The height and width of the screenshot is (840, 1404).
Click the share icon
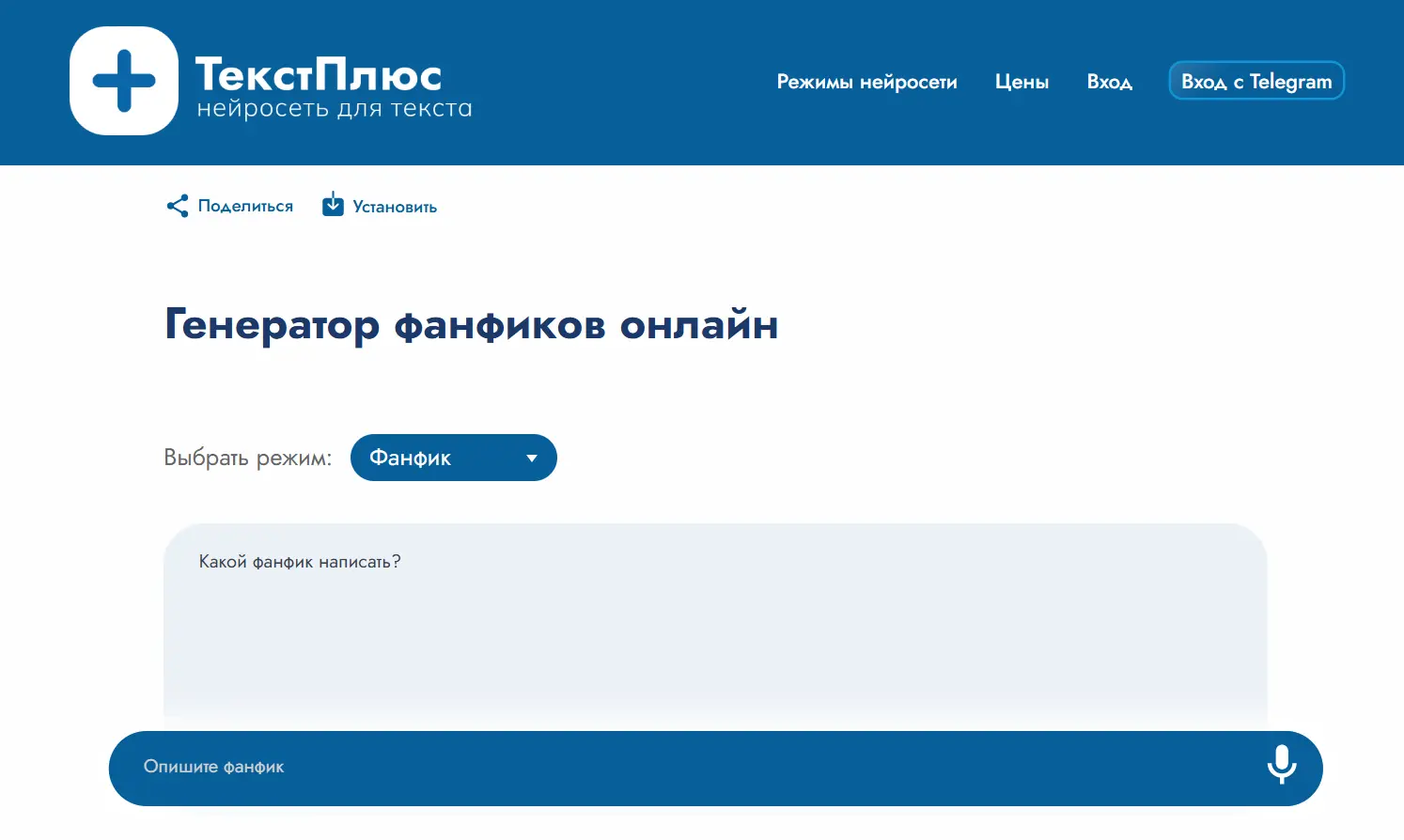point(177,206)
